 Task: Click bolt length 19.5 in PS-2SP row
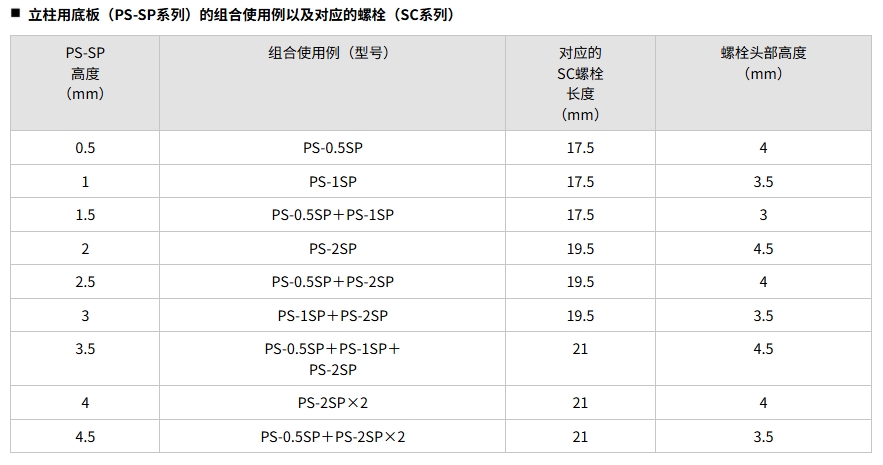tap(580, 249)
